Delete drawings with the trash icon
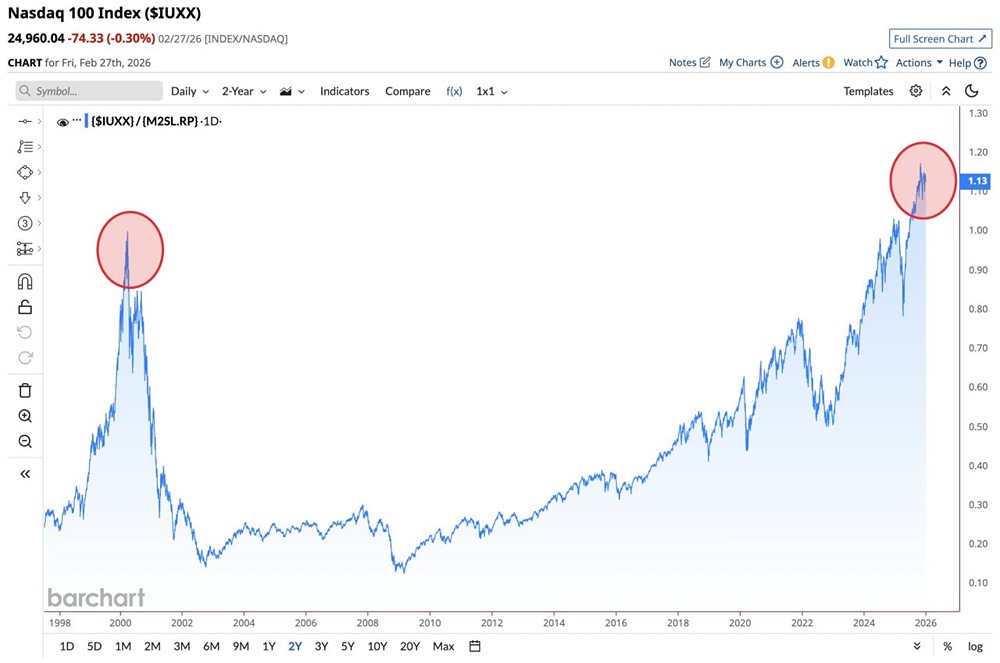 (x=25, y=390)
